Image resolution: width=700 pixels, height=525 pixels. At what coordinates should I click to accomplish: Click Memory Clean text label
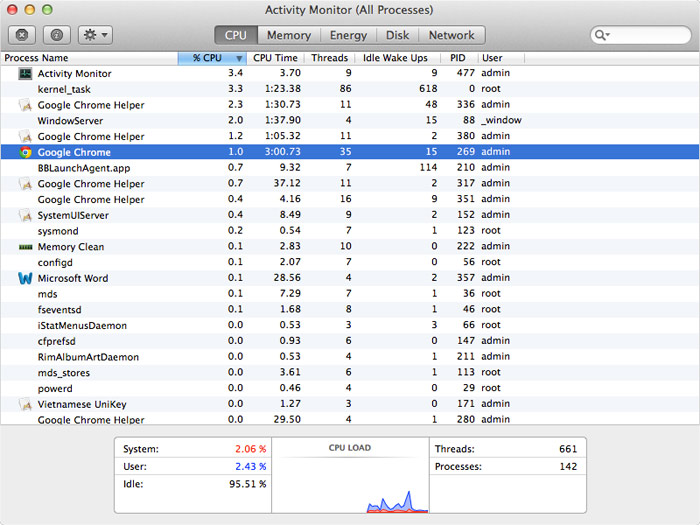tap(71, 247)
